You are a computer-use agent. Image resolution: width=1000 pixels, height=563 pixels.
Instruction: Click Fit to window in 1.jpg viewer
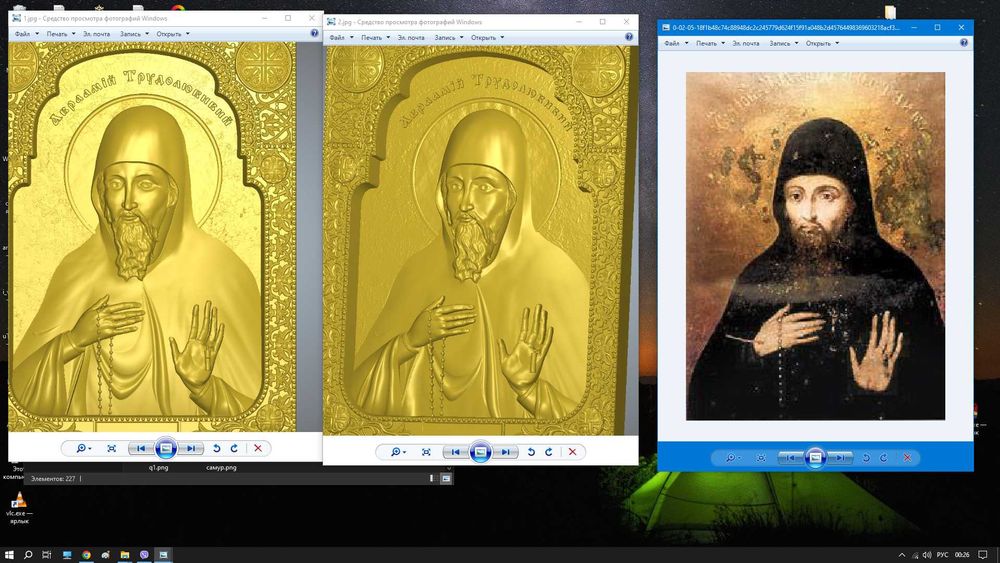(x=112, y=448)
